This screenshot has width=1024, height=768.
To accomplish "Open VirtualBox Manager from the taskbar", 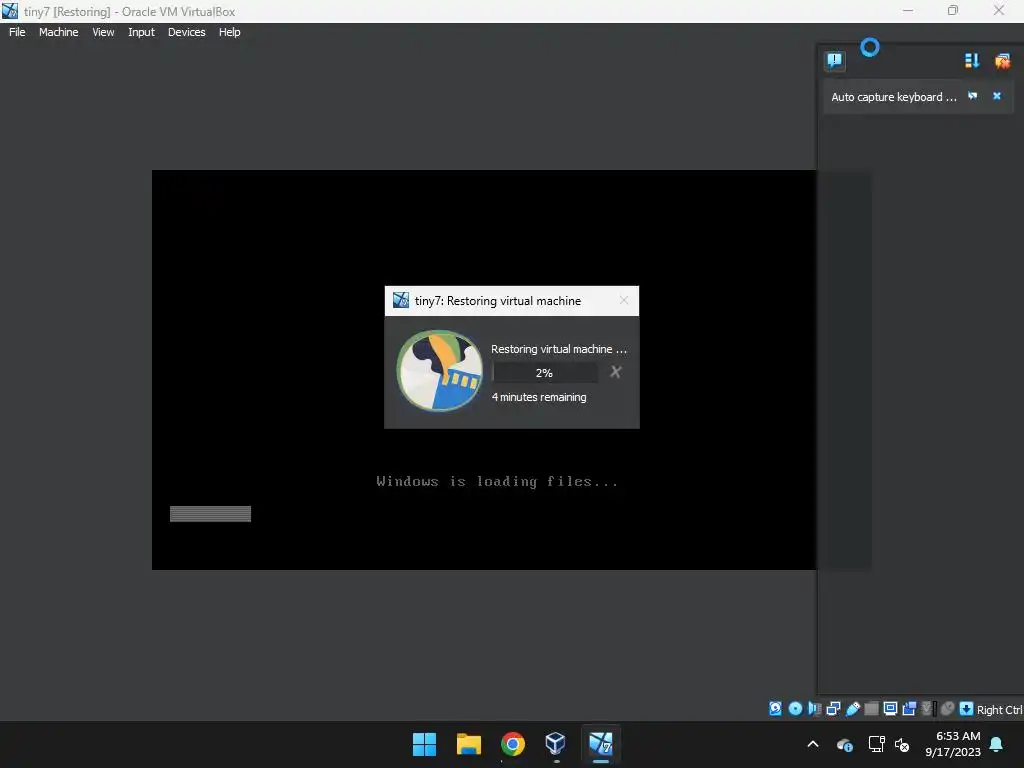I will (x=556, y=744).
